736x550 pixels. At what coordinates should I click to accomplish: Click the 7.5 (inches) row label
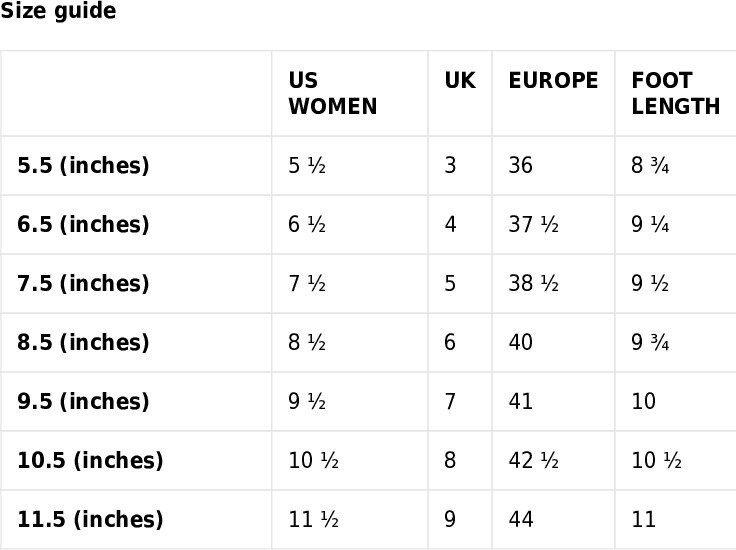tap(83, 284)
